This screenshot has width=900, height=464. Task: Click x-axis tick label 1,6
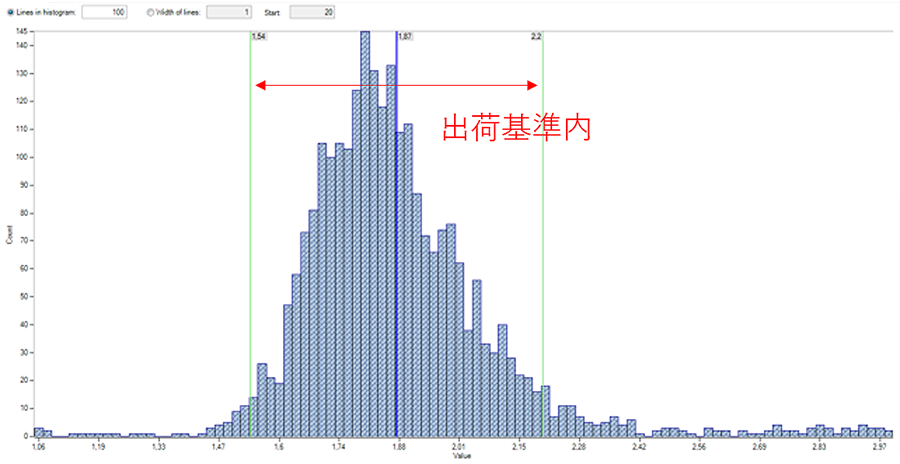tap(279, 446)
